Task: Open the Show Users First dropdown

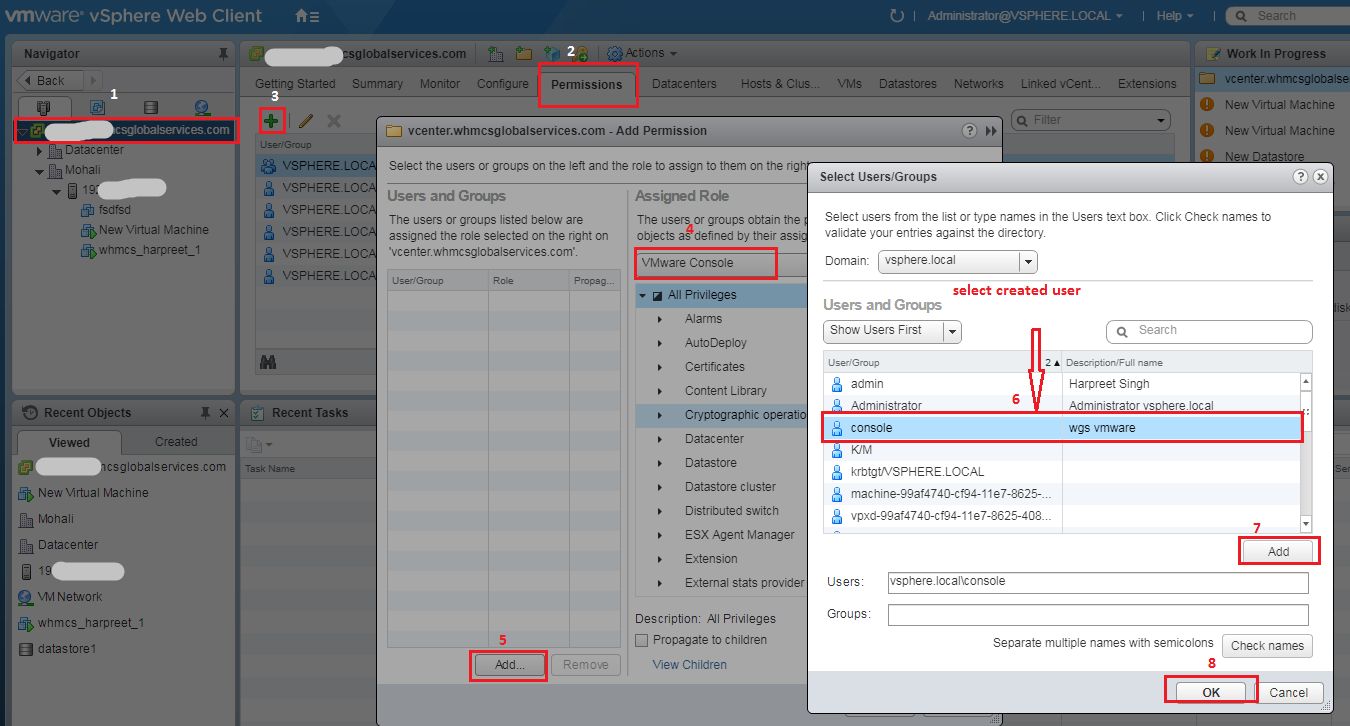Action: pos(952,331)
